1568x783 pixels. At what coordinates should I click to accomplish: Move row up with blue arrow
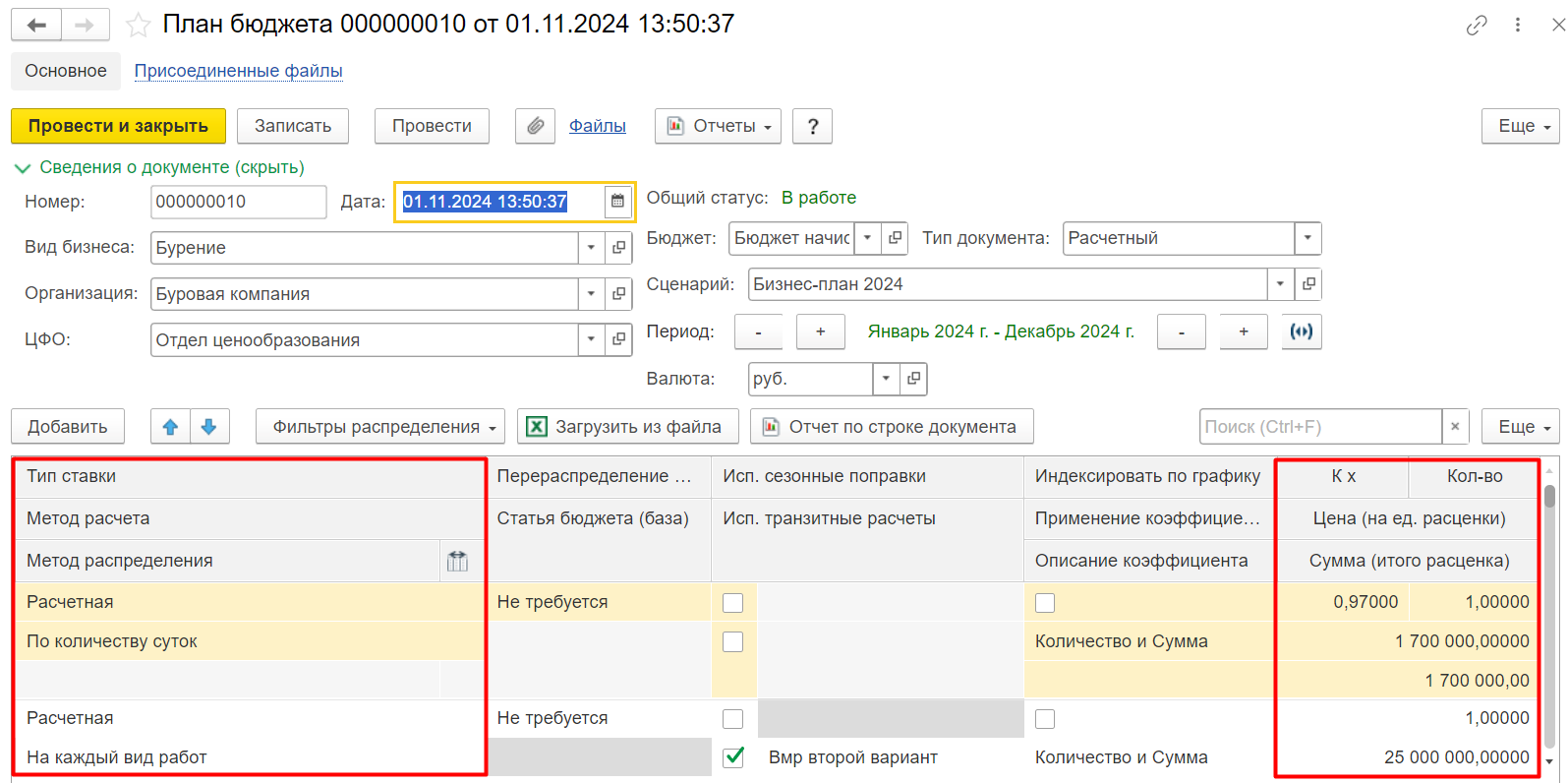(170, 427)
